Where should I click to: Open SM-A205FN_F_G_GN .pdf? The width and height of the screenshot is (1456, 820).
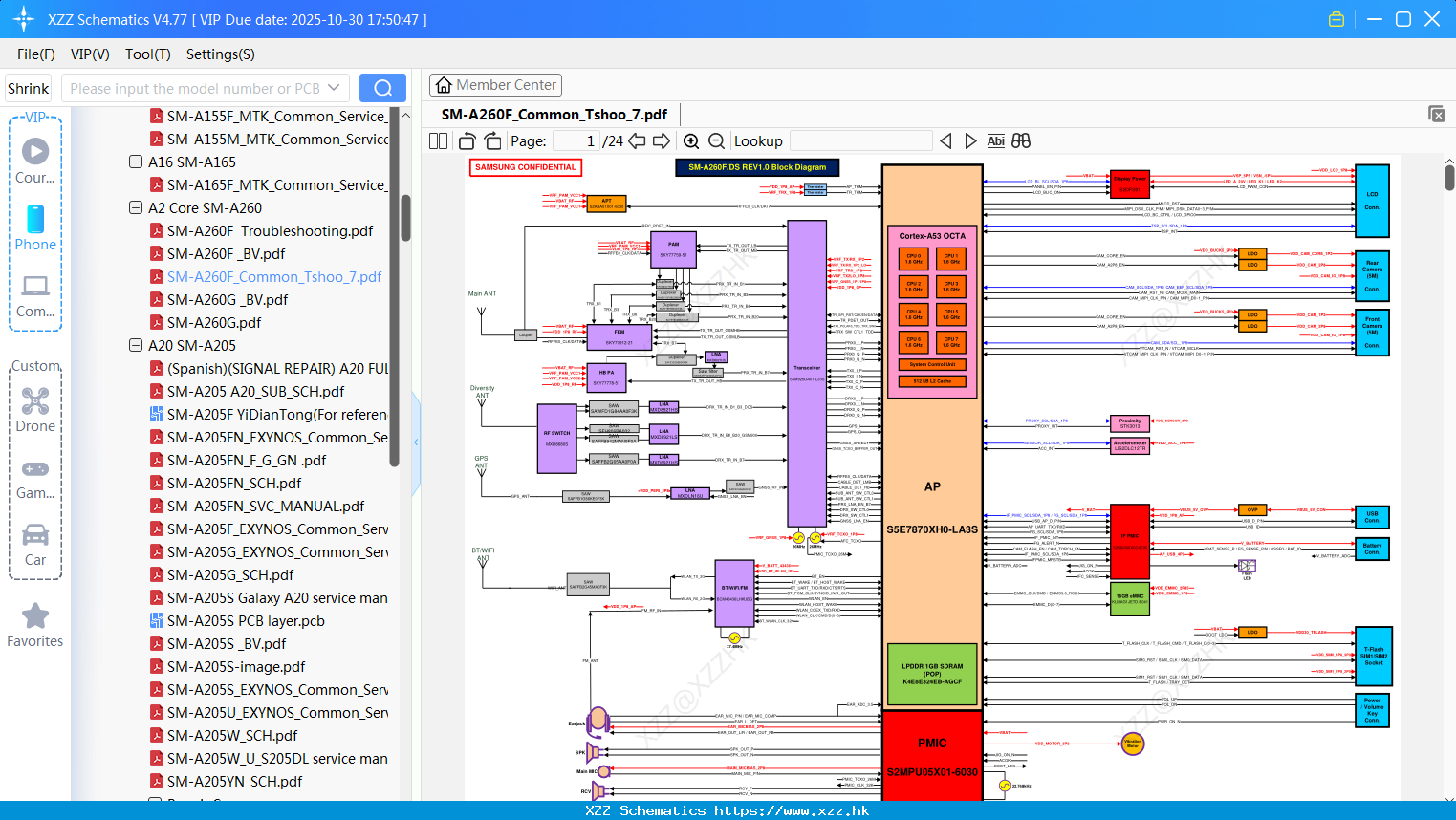tap(238, 461)
